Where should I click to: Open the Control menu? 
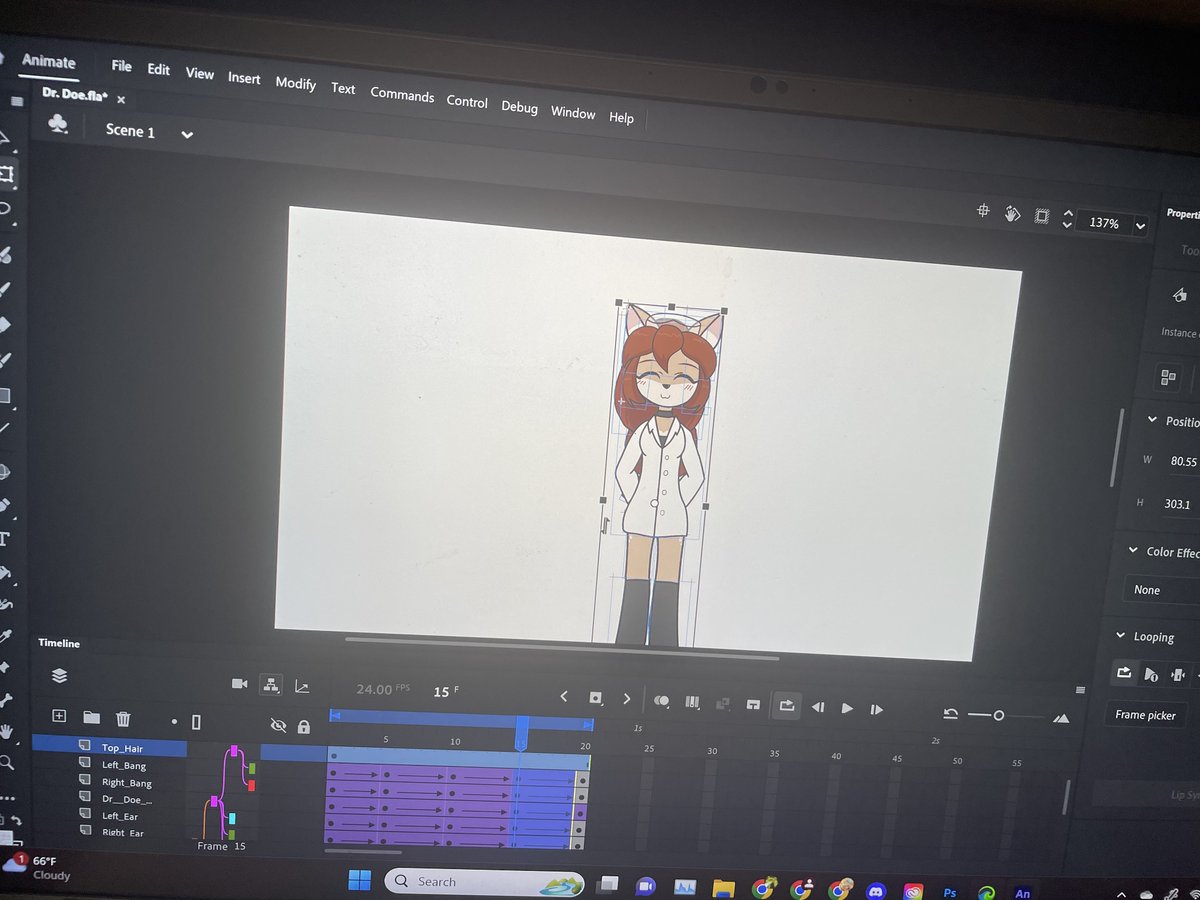click(467, 102)
